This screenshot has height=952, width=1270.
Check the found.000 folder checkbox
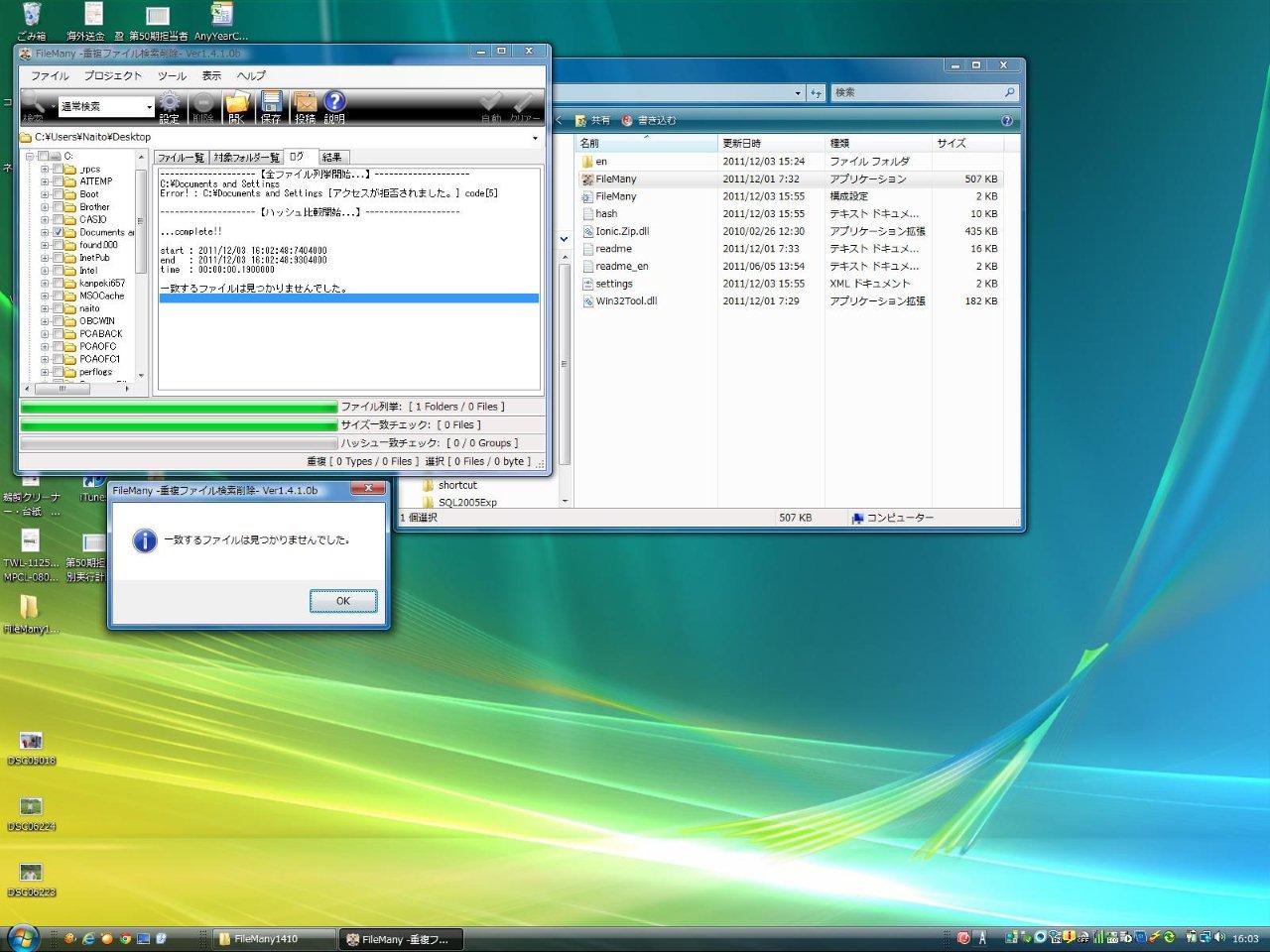(58, 245)
